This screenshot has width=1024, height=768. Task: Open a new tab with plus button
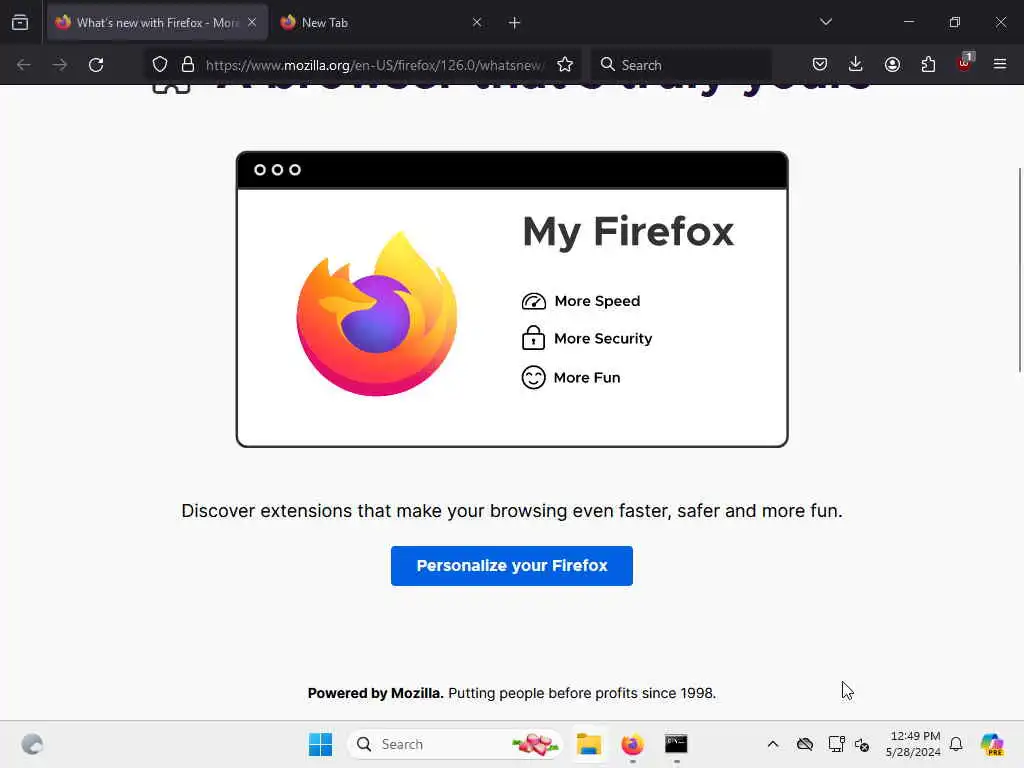tap(515, 23)
